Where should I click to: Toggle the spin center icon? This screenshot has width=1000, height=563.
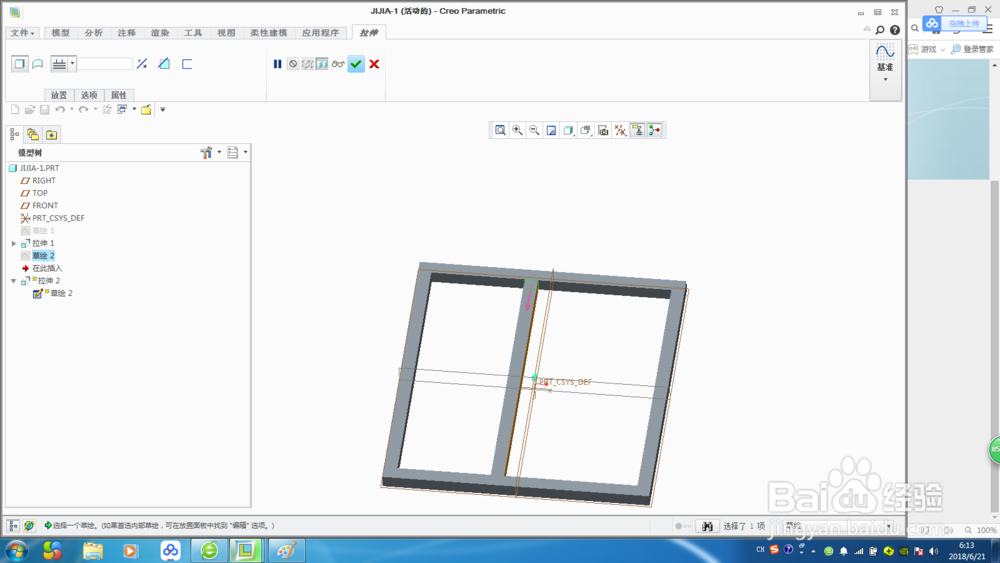[x=654, y=131]
